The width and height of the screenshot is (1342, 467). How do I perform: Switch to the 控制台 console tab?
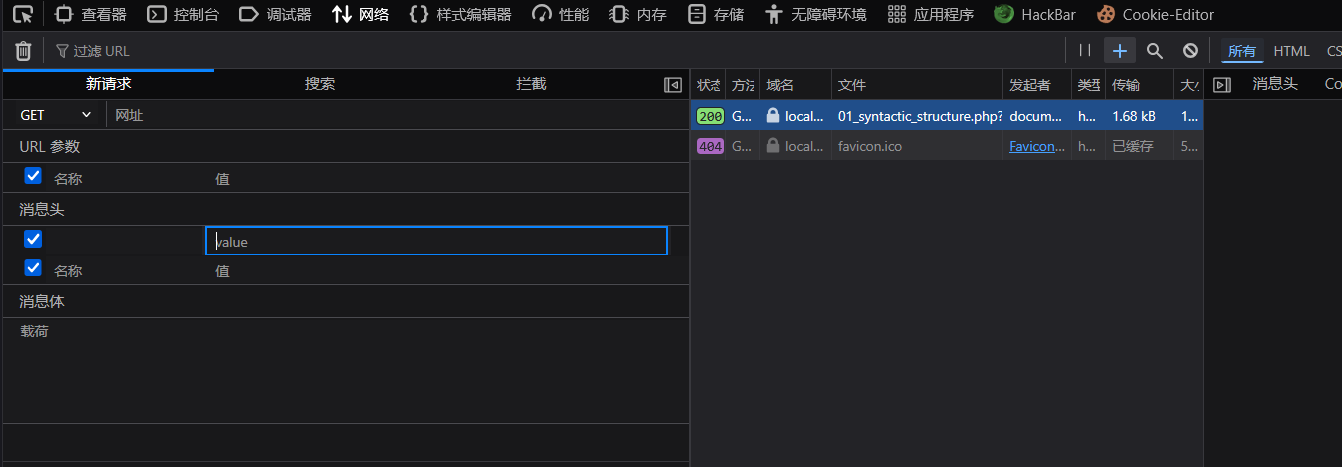[x=183, y=14]
